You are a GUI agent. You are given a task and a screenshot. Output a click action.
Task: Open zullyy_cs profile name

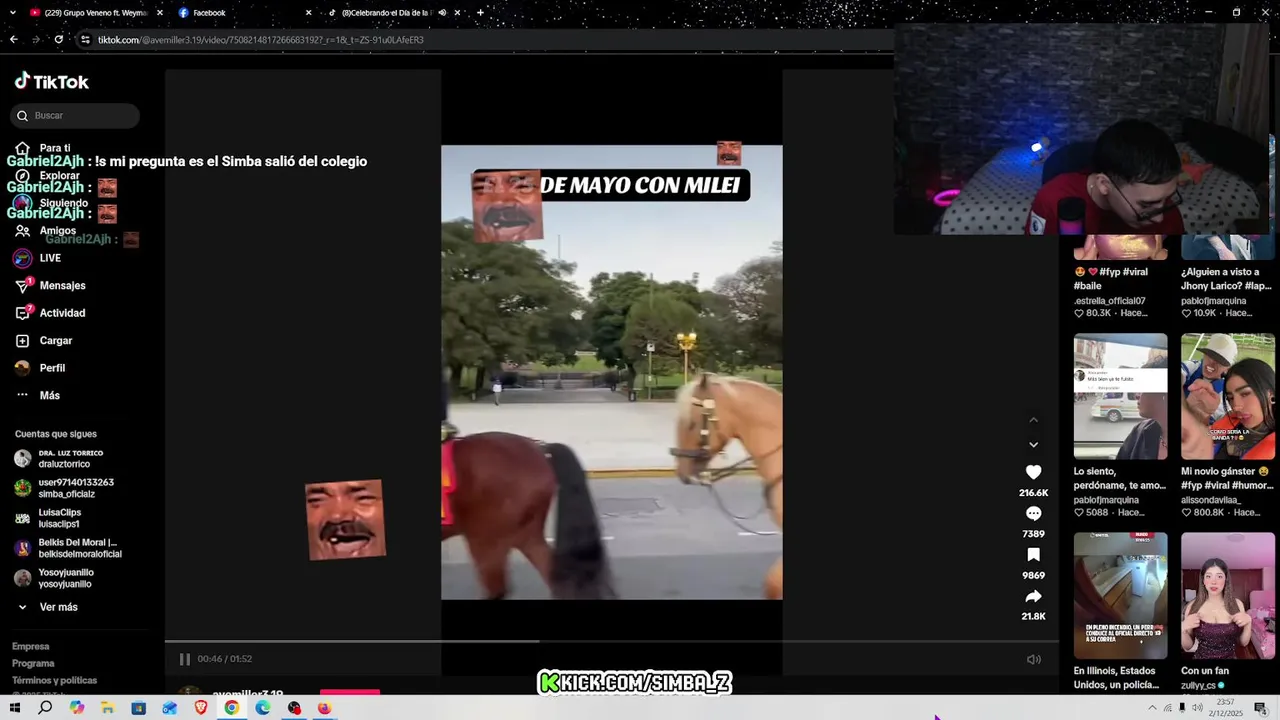point(1198,686)
